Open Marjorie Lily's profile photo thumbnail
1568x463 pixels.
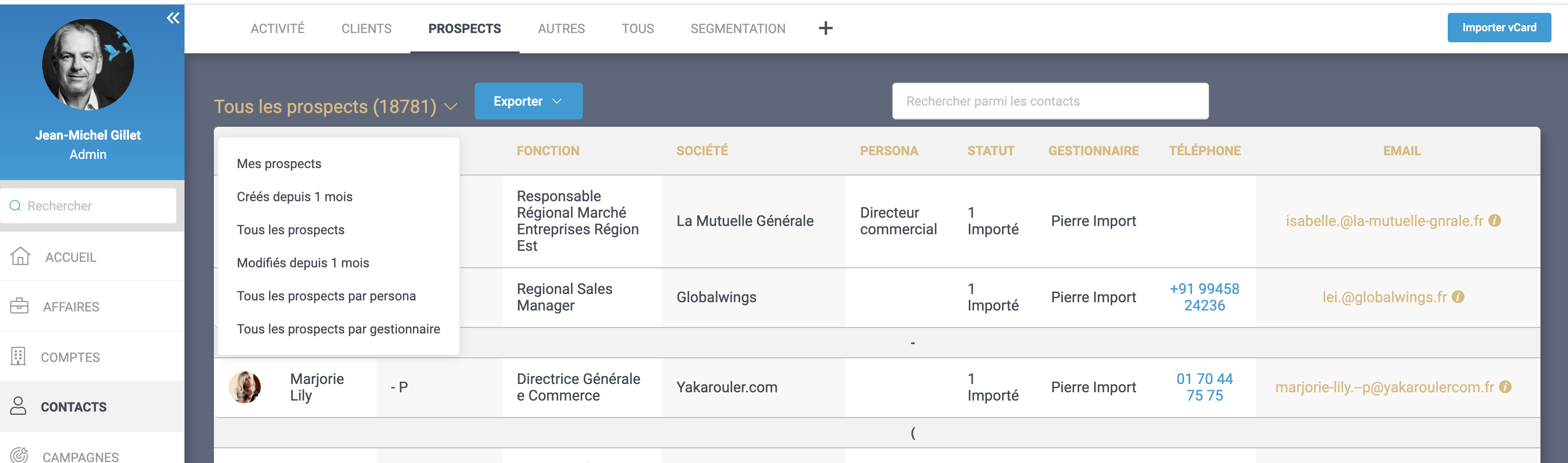pos(245,387)
